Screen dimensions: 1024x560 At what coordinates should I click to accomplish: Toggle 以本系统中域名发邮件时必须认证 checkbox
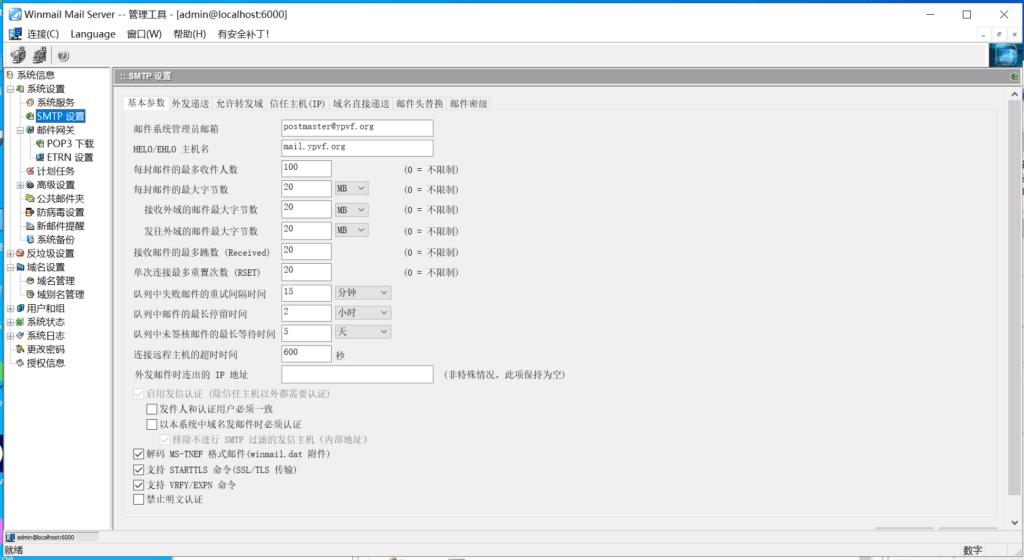click(152, 424)
